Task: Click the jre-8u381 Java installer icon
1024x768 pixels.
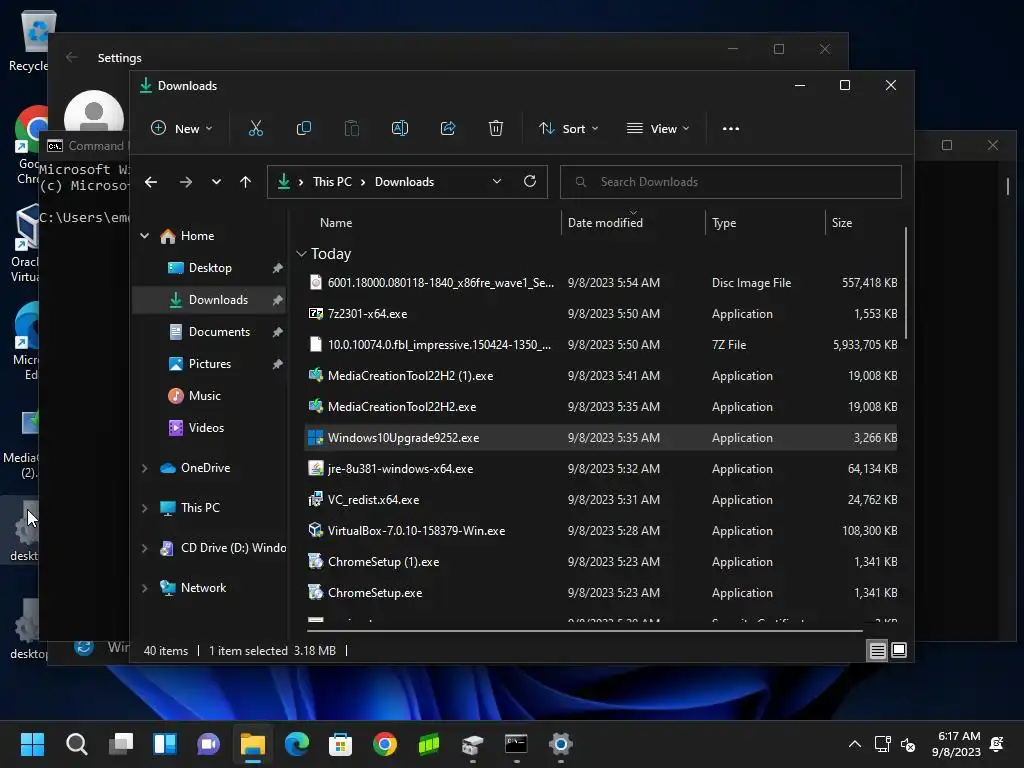Action: [x=315, y=468]
